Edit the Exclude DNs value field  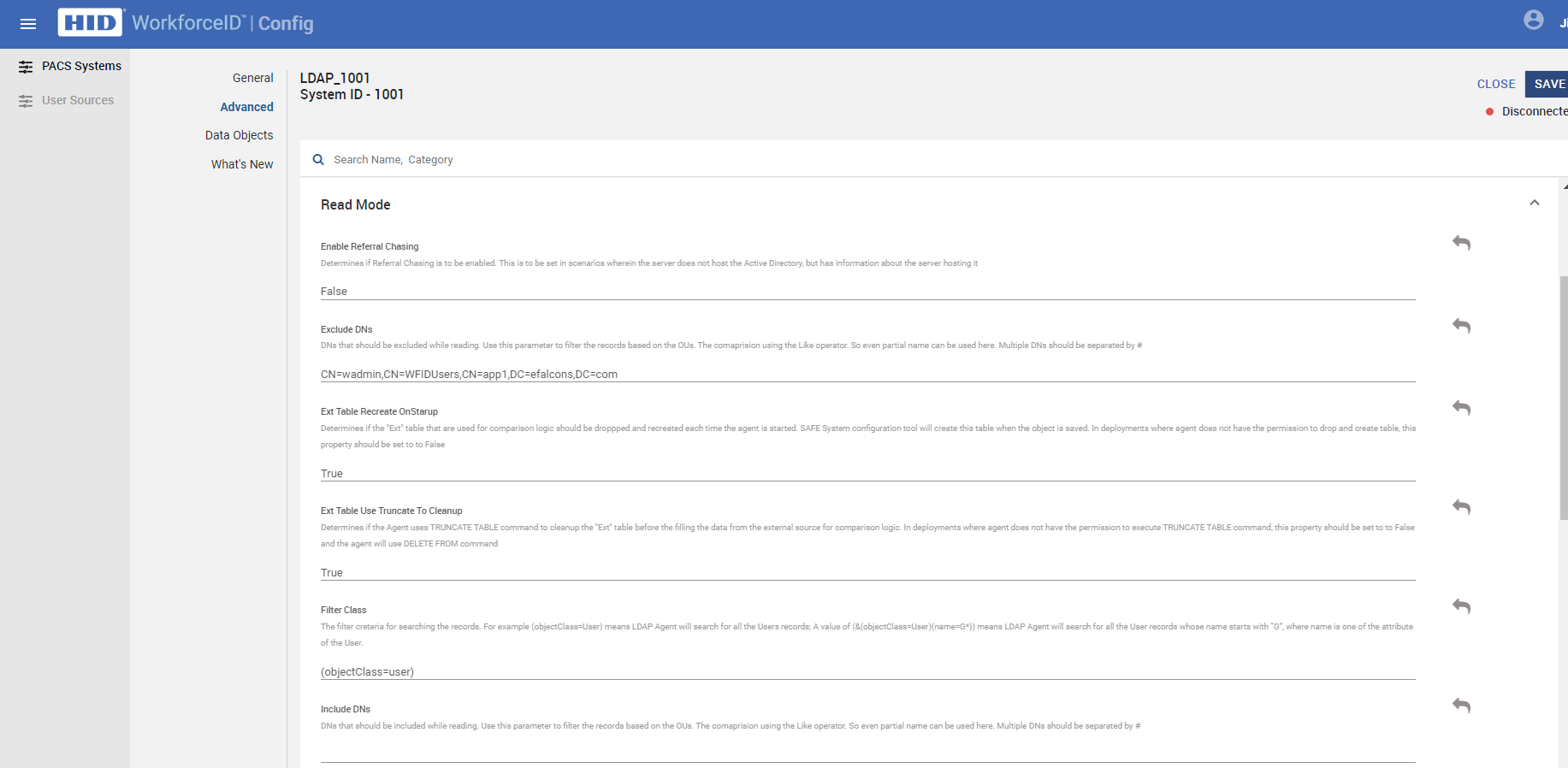[x=867, y=374]
